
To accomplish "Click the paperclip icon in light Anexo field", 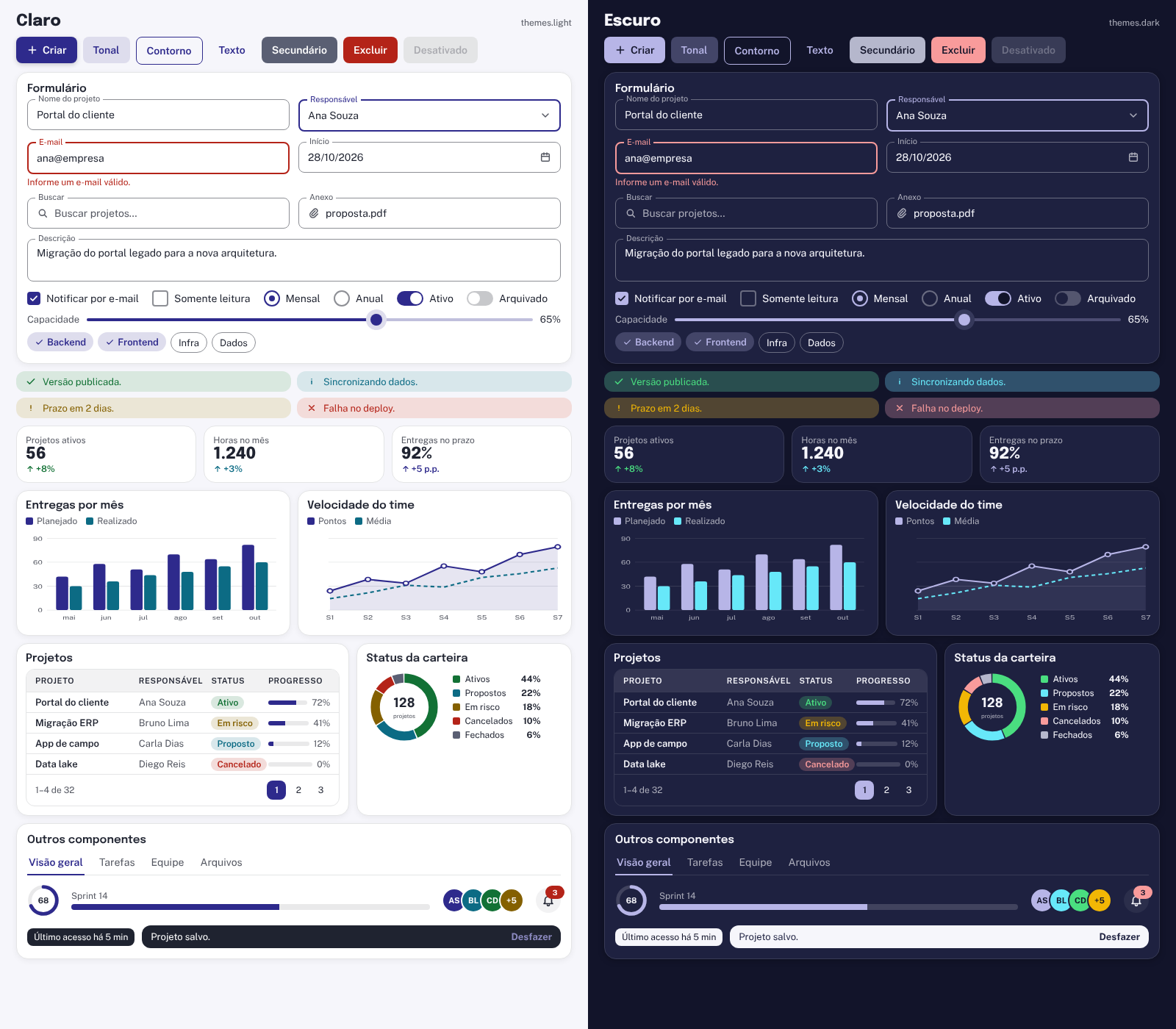I will pos(314,213).
